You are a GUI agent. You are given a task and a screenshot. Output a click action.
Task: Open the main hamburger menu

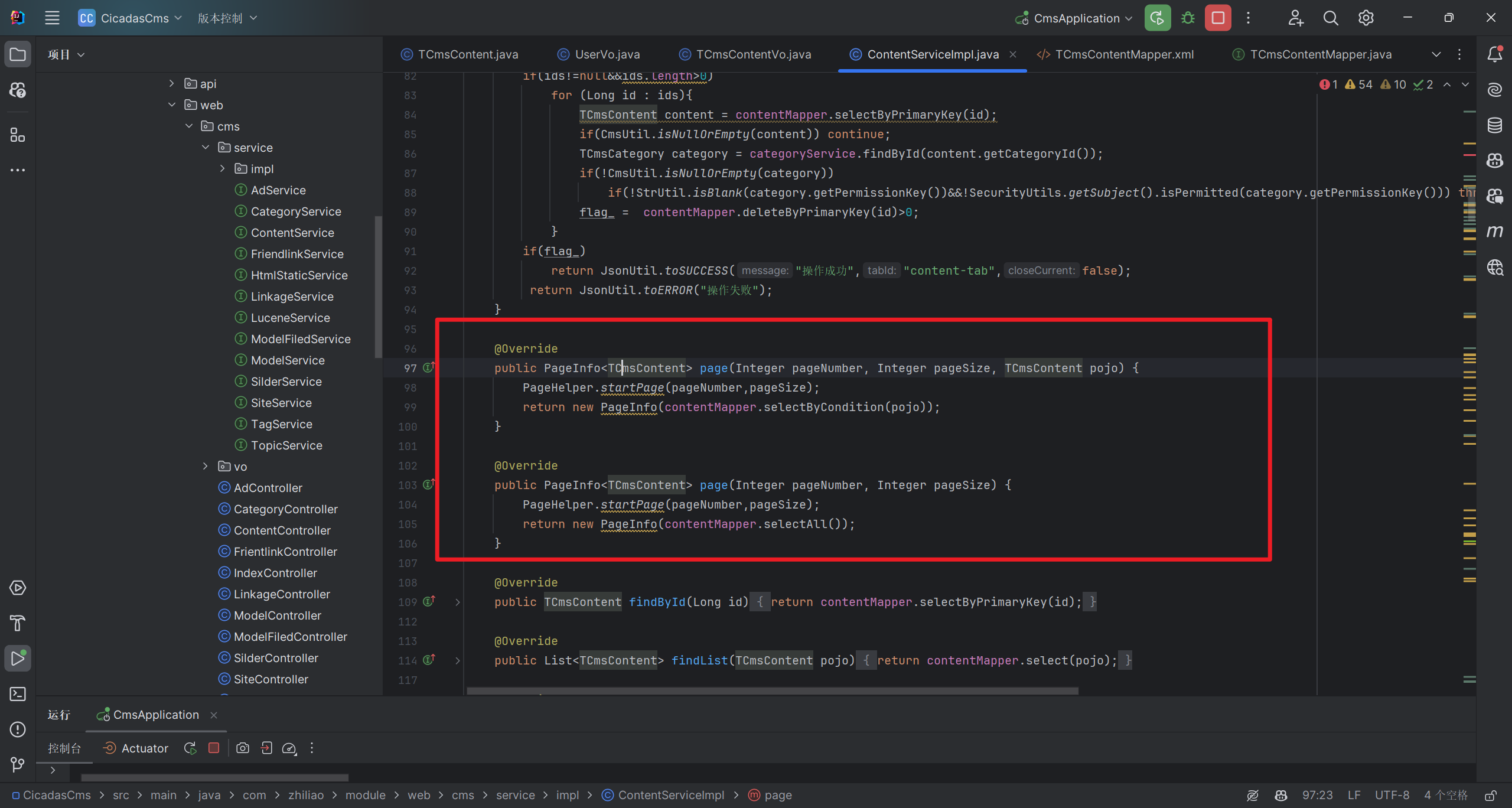(52, 18)
